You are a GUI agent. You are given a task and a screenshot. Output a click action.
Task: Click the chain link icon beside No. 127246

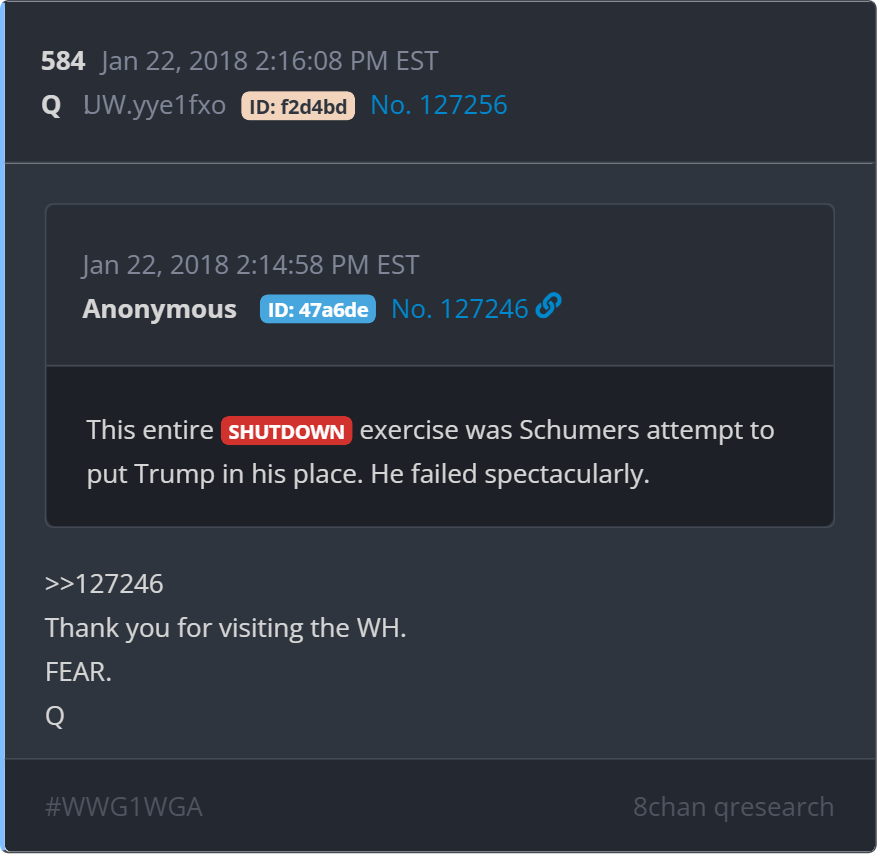(548, 306)
